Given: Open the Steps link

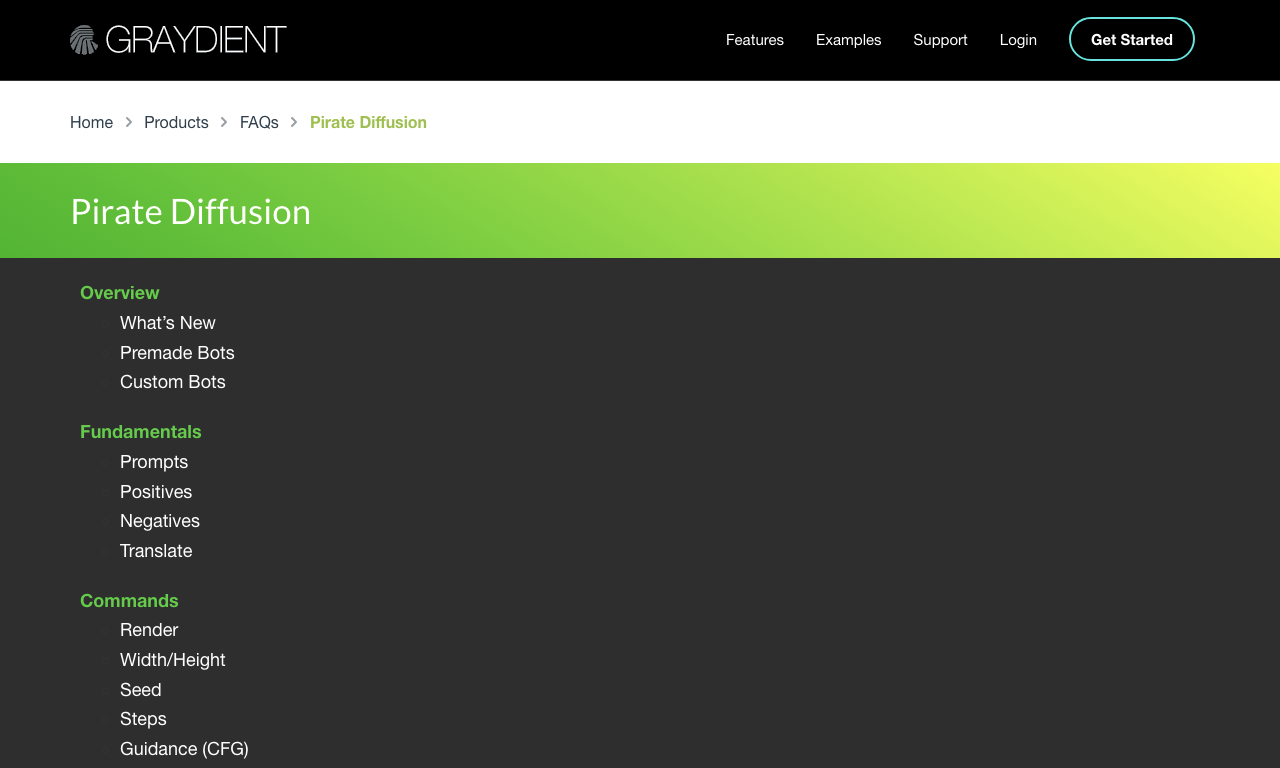Looking at the screenshot, I should pos(143,719).
